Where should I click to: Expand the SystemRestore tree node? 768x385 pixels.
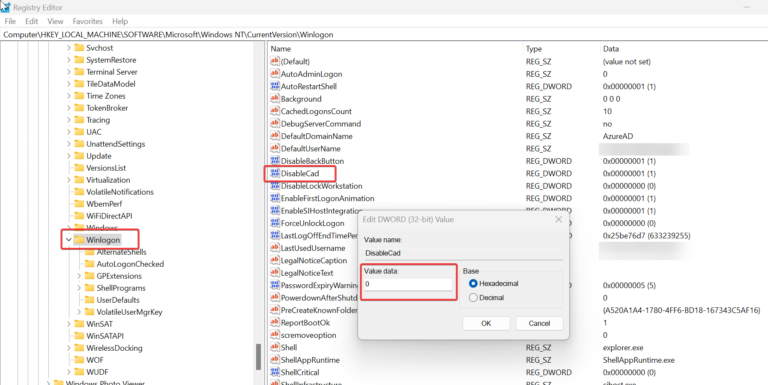(x=69, y=60)
